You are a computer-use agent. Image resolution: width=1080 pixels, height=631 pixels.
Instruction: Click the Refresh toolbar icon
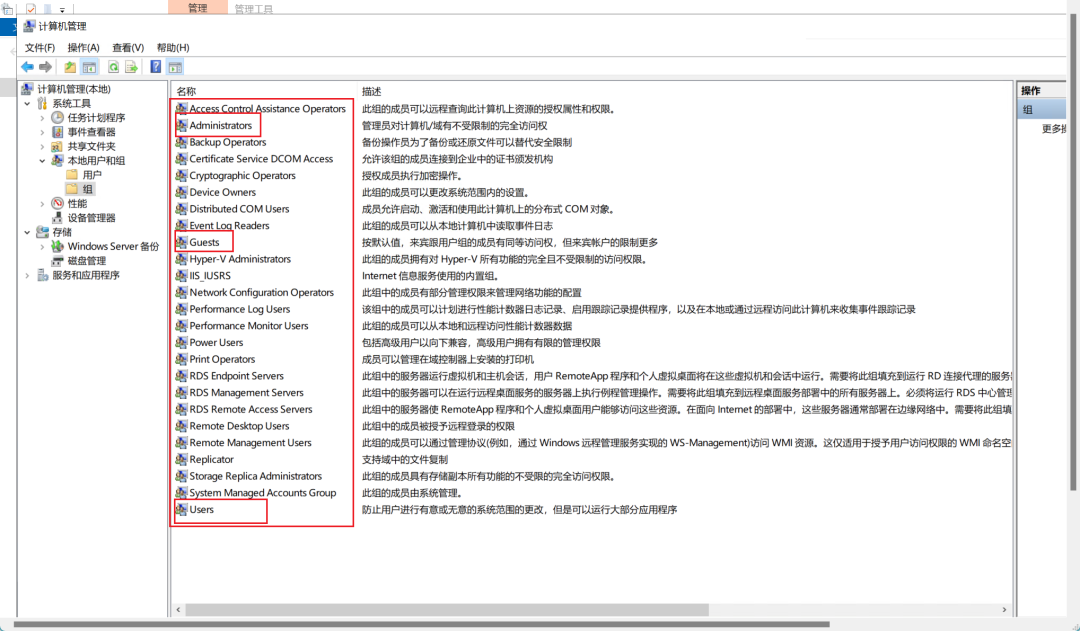tap(113, 67)
